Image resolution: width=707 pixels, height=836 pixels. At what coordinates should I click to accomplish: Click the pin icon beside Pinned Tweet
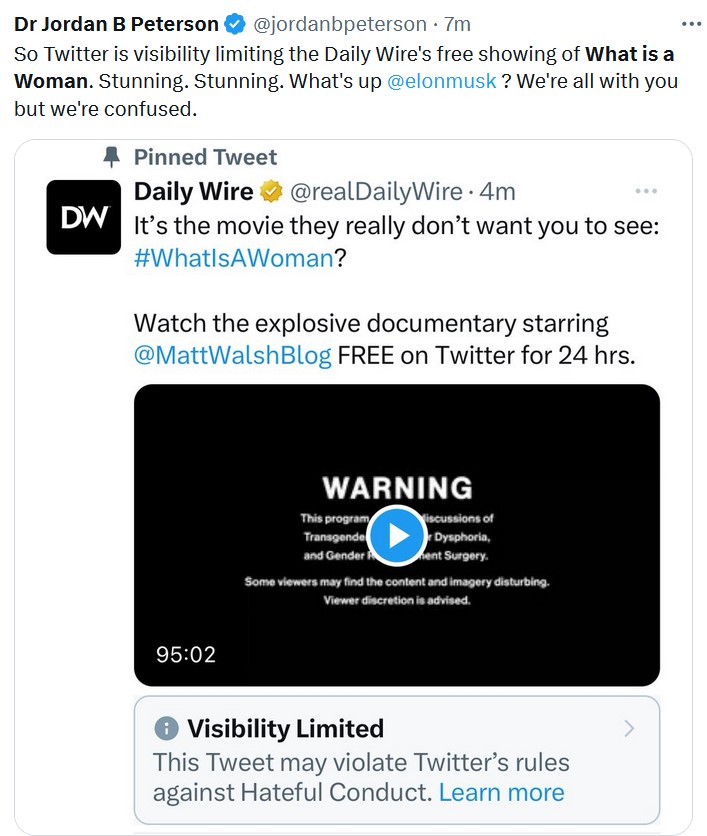point(111,157)
